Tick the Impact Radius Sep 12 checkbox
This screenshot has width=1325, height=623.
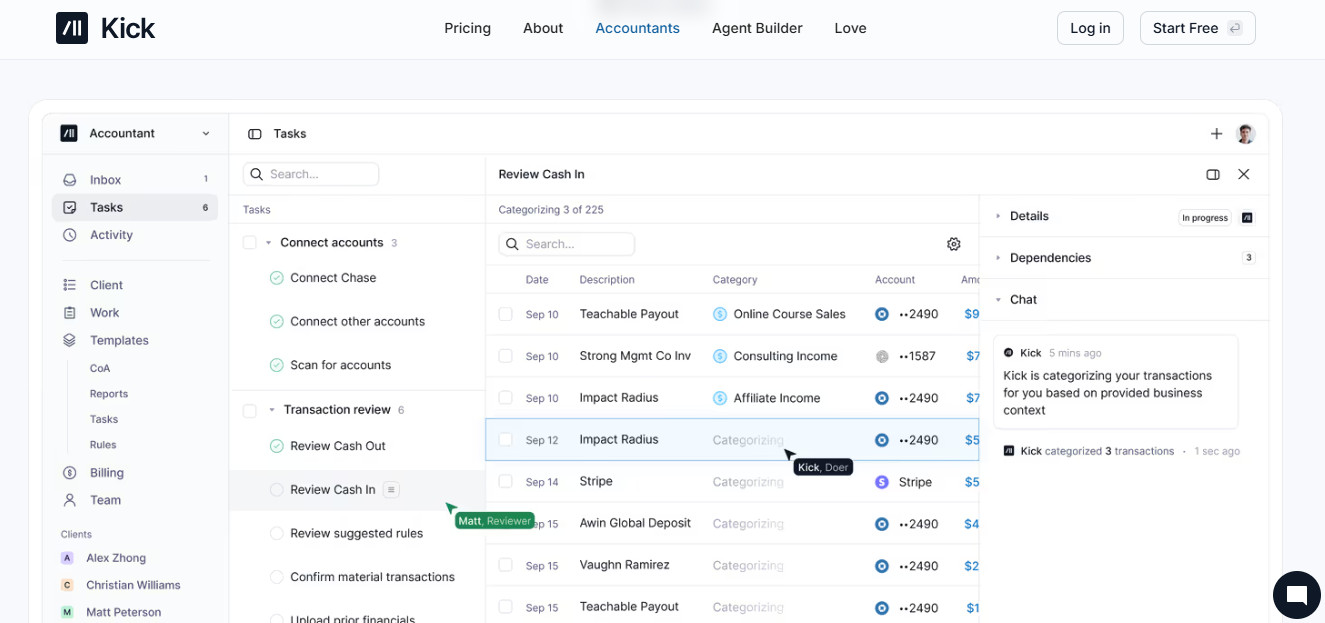coord(505,440)
